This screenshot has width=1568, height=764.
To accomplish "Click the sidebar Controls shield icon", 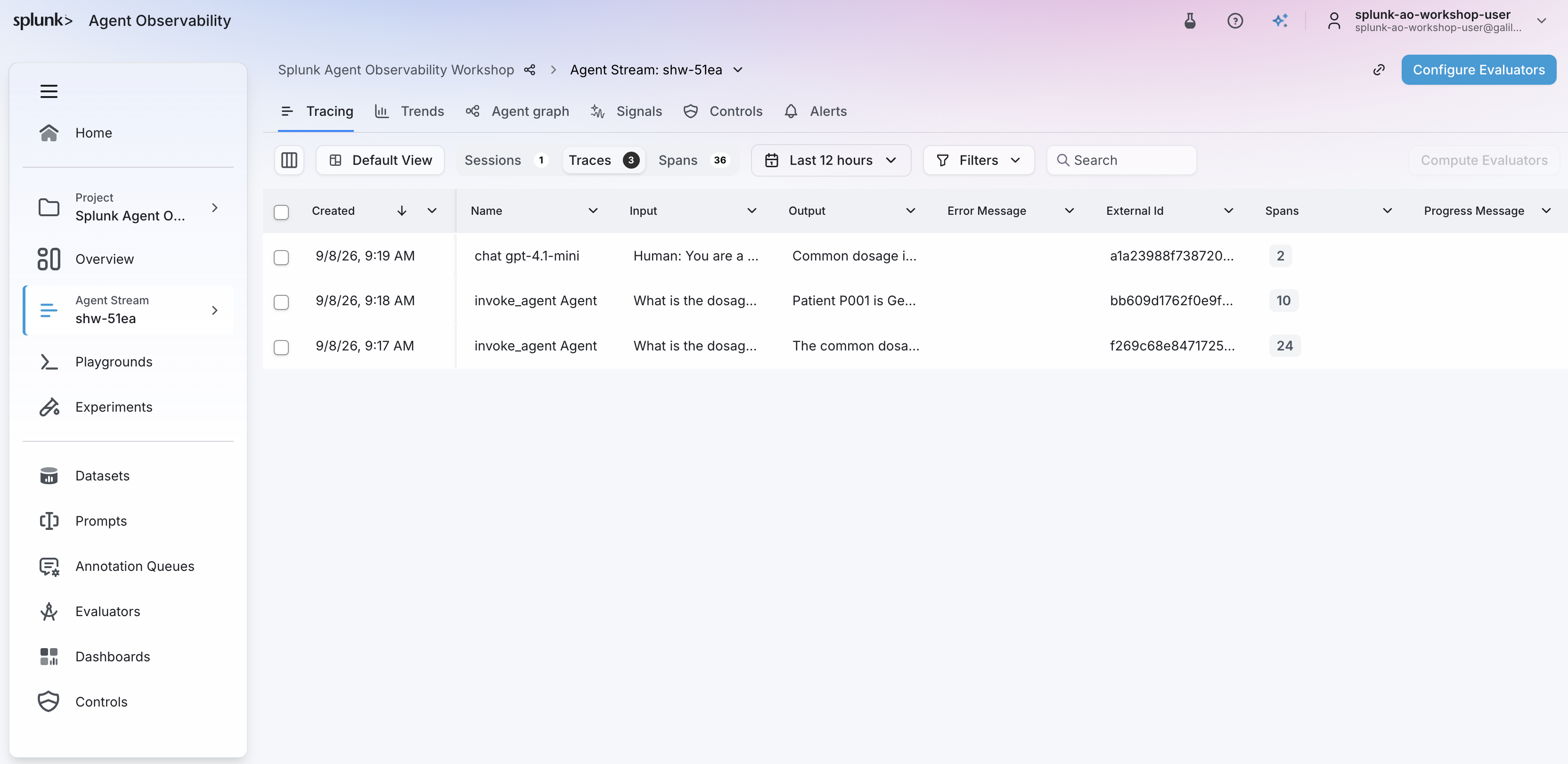I will coord(49,701).
